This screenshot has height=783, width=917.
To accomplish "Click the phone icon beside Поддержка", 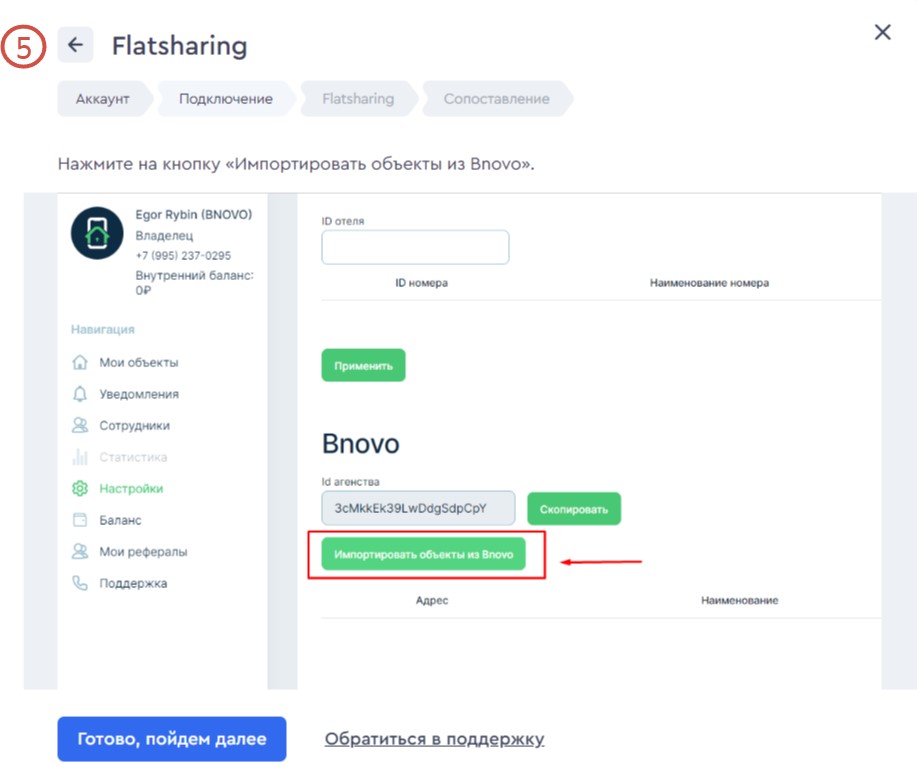I will [81, 583].
